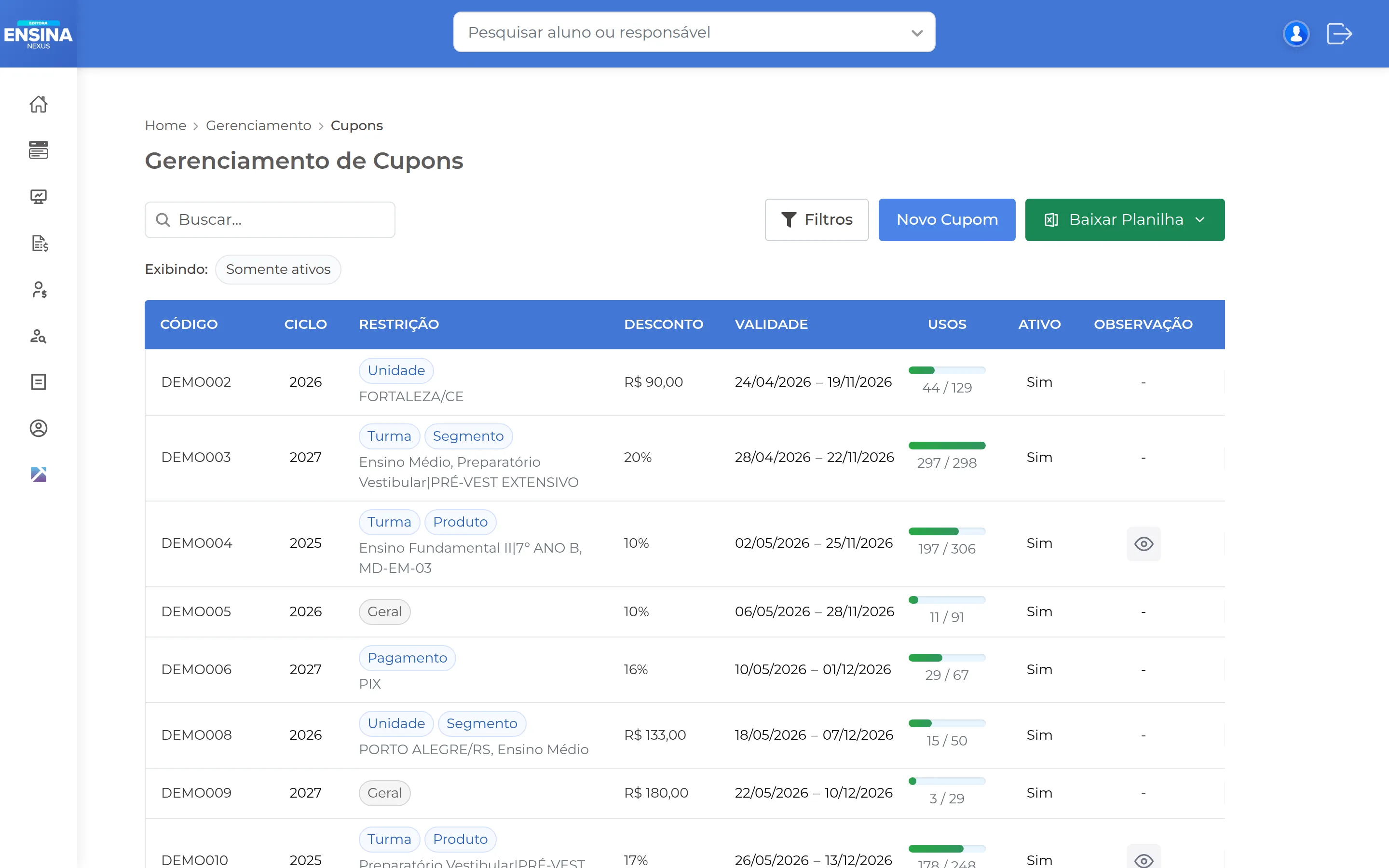Go to Home breadcrumb

(165, 126)
